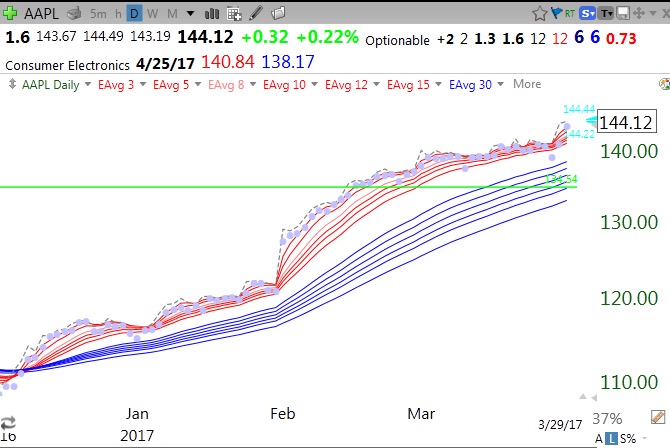Click the floppy disk save icon

pos(623,14)
